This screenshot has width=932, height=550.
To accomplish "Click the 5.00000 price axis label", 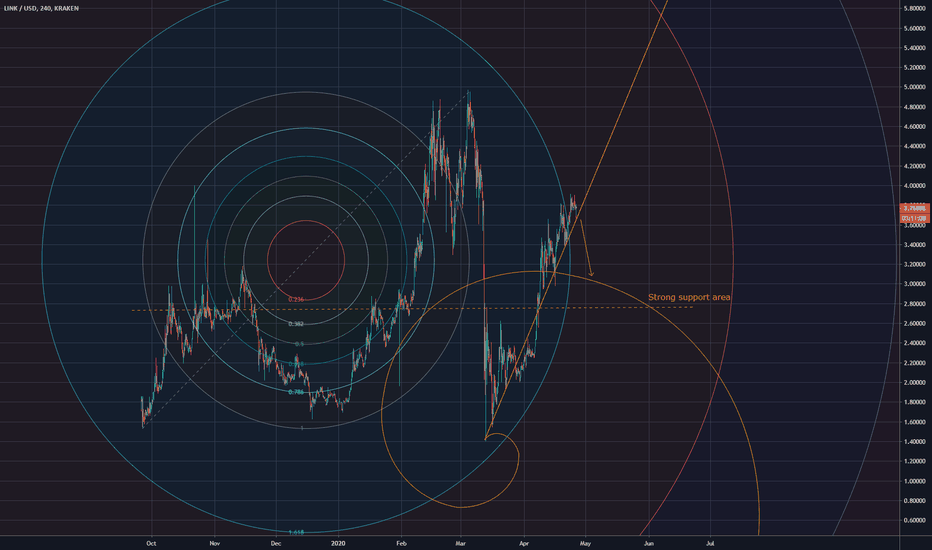I will (915, 87).
